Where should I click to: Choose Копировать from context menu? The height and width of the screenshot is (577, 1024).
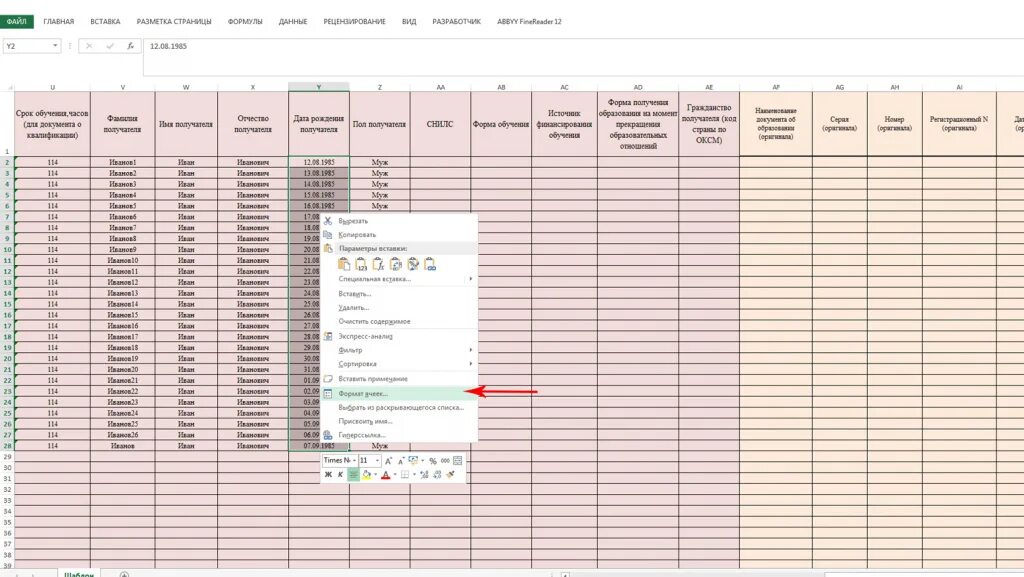[399, 234]
